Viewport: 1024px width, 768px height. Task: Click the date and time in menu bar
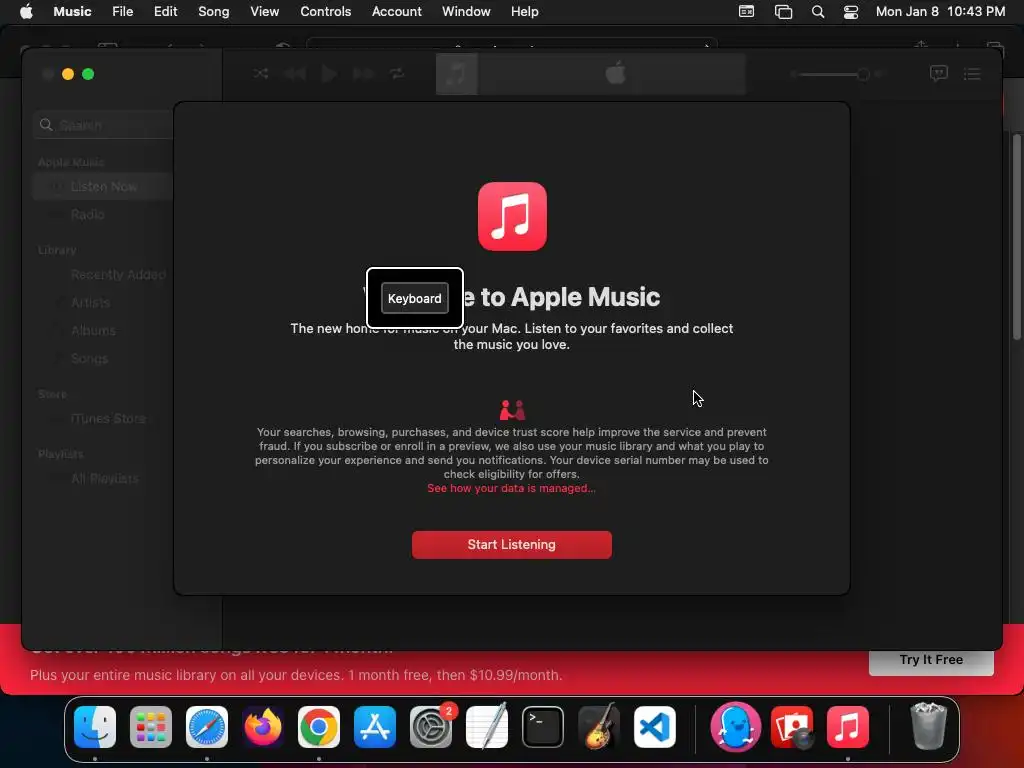(940, 11)
